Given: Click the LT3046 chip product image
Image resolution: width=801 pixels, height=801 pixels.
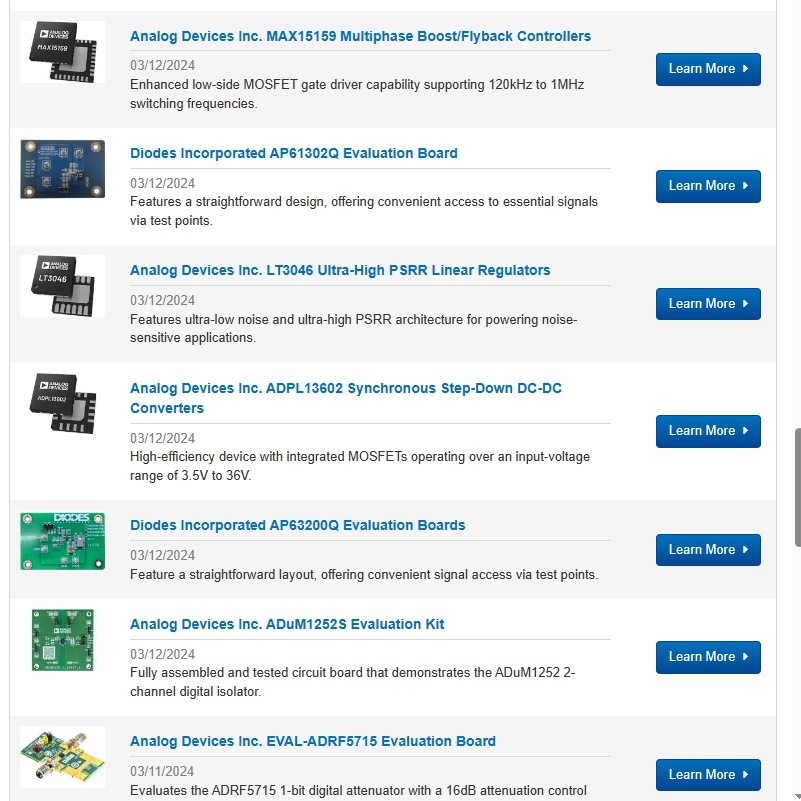Looking at the screenshot, I should click(x=62, y=286).
